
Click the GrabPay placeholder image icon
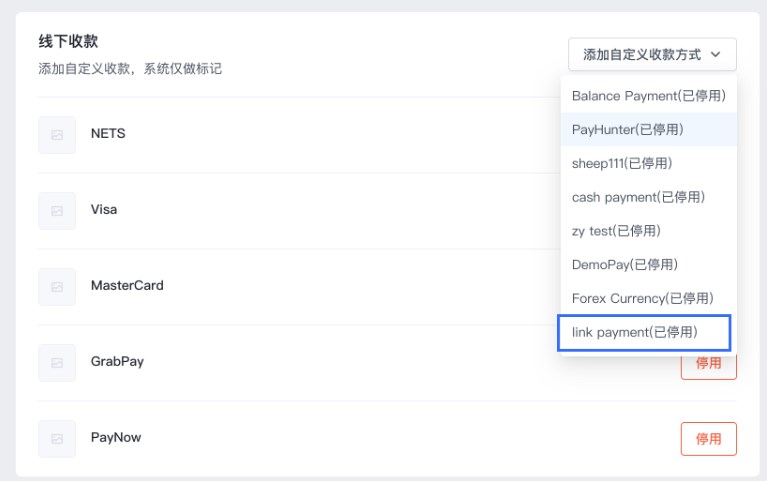pyautogui.click(x=57, y=363)
